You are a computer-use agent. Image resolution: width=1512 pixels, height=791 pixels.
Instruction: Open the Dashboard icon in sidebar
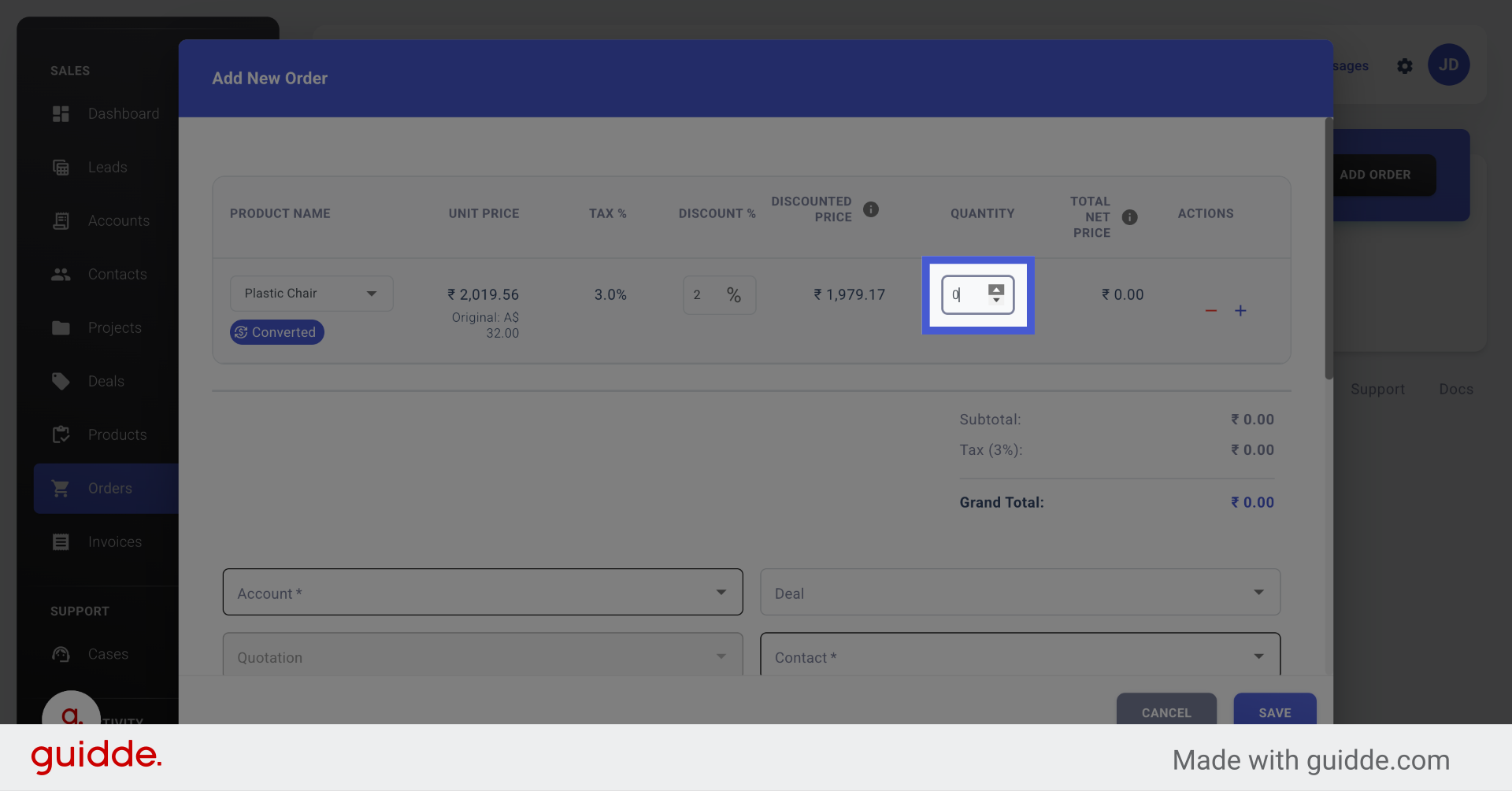click(x=61, y=114)
